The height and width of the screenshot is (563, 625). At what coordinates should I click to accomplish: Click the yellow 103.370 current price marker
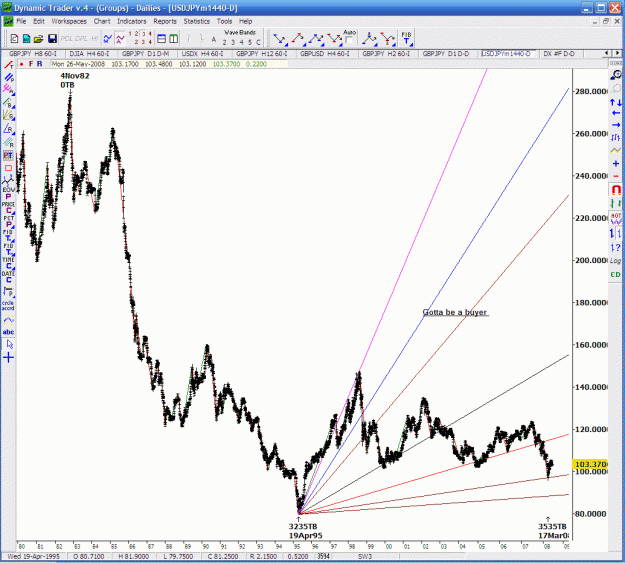pyautogui.click(x=590, y=464)
